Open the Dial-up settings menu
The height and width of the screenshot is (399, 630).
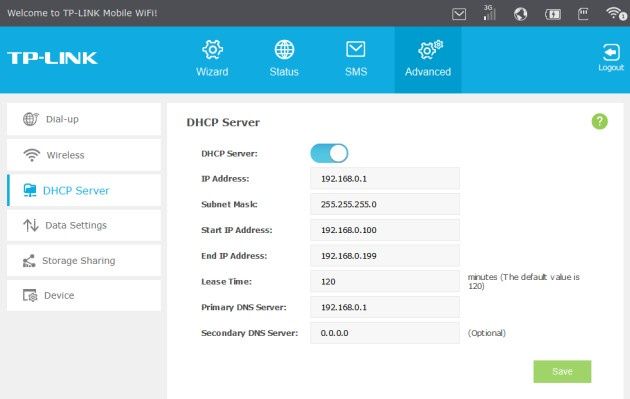click(x=84, y=119)
